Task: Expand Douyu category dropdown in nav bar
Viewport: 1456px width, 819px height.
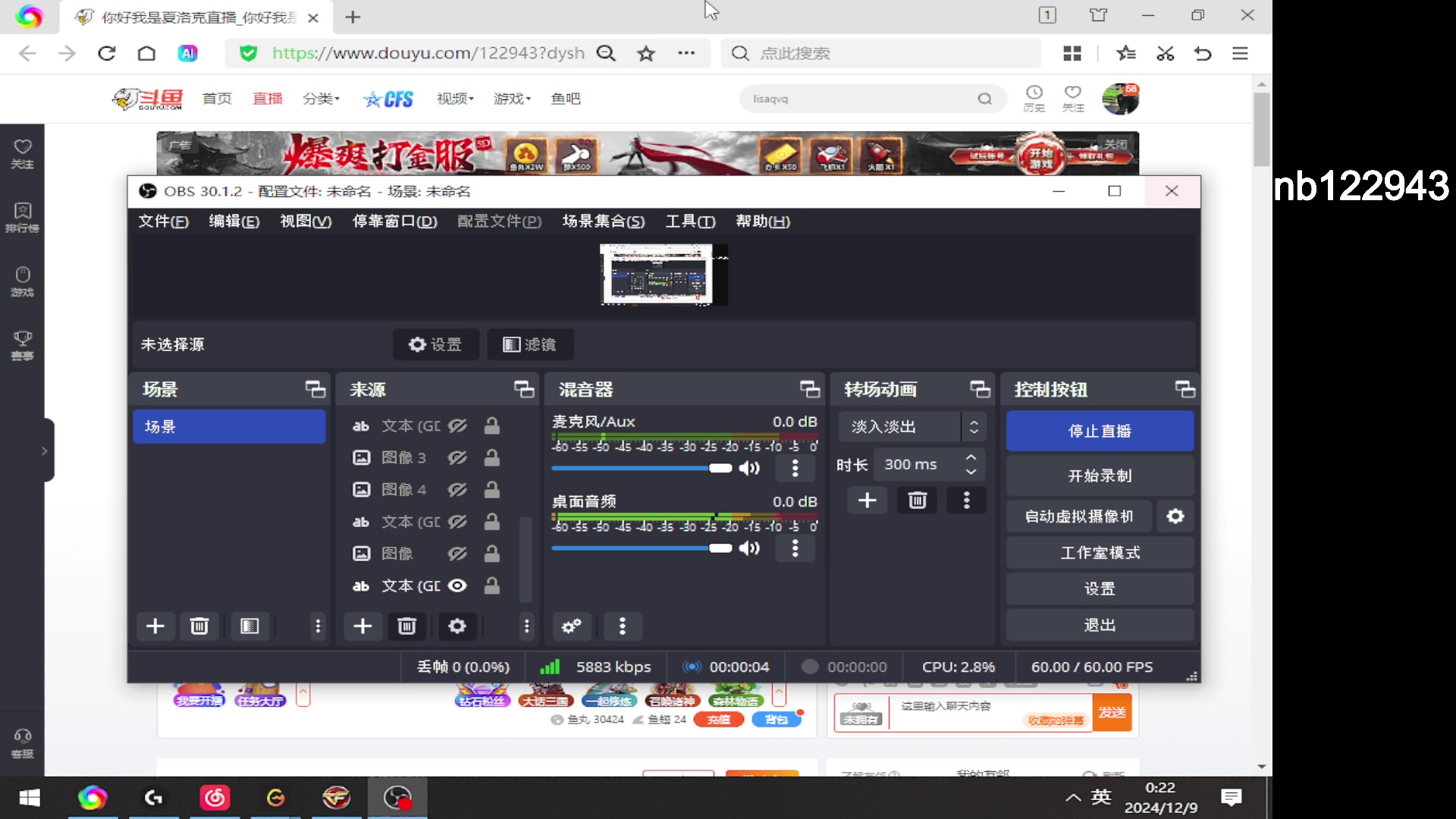Action: (322, 99)
